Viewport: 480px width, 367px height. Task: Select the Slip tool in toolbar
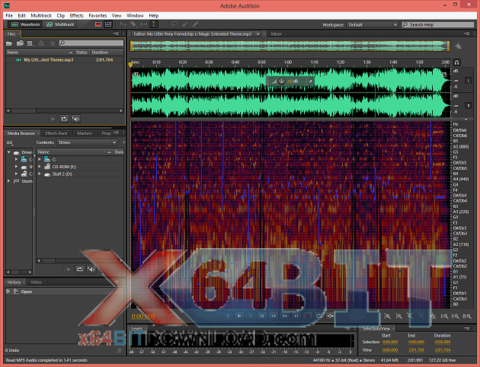pos(143,24)
